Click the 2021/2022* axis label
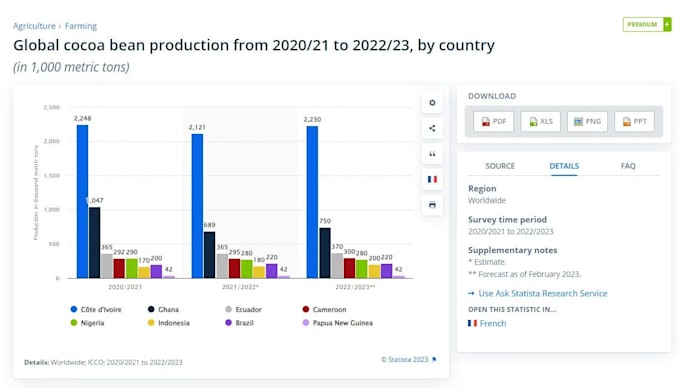 click(240, 287)
